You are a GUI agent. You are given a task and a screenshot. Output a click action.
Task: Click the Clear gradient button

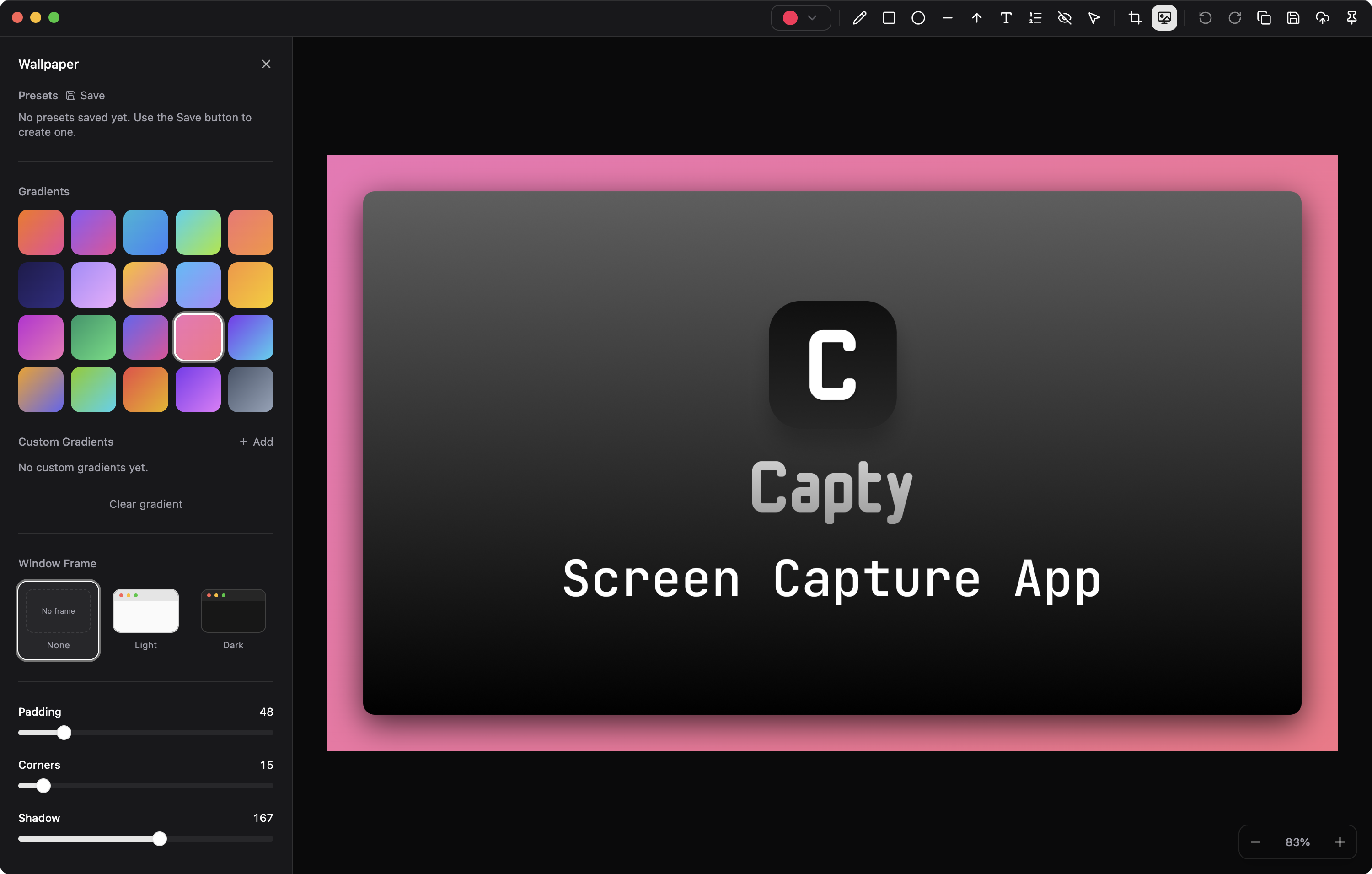(x=145, y=503)
